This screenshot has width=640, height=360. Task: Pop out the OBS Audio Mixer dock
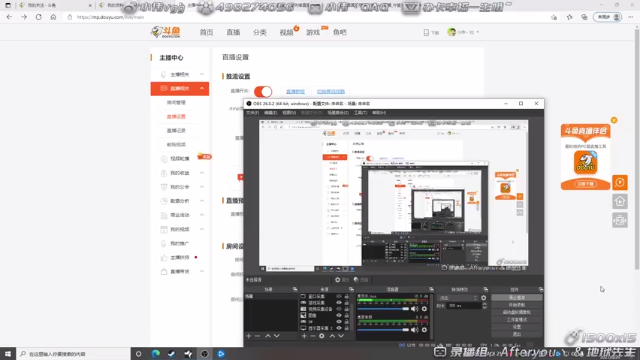[x=431, y=289]
